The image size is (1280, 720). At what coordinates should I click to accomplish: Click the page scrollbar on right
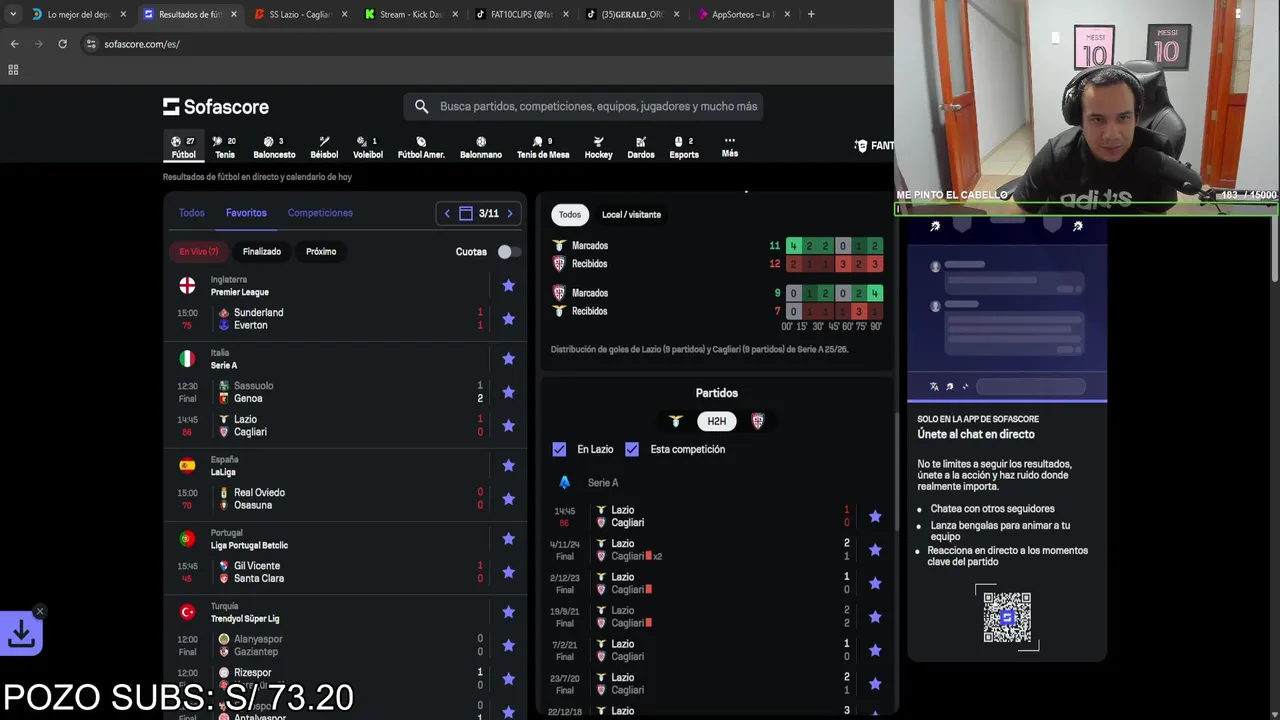click(x=1275, y=250)
